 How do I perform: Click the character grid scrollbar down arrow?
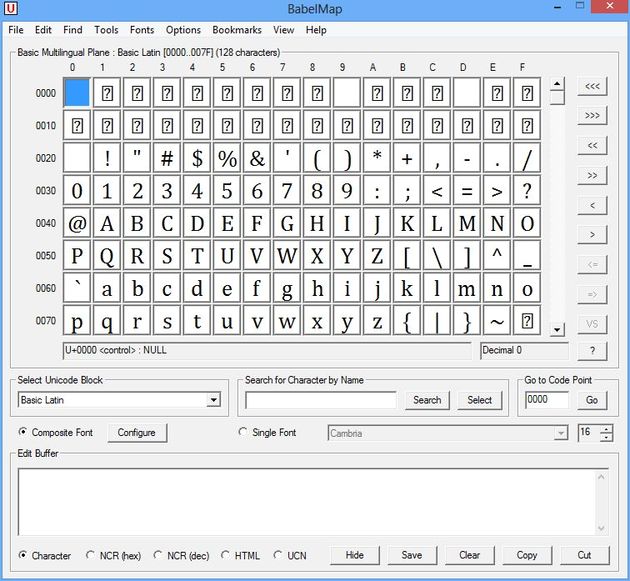click(x=557, y=330)
